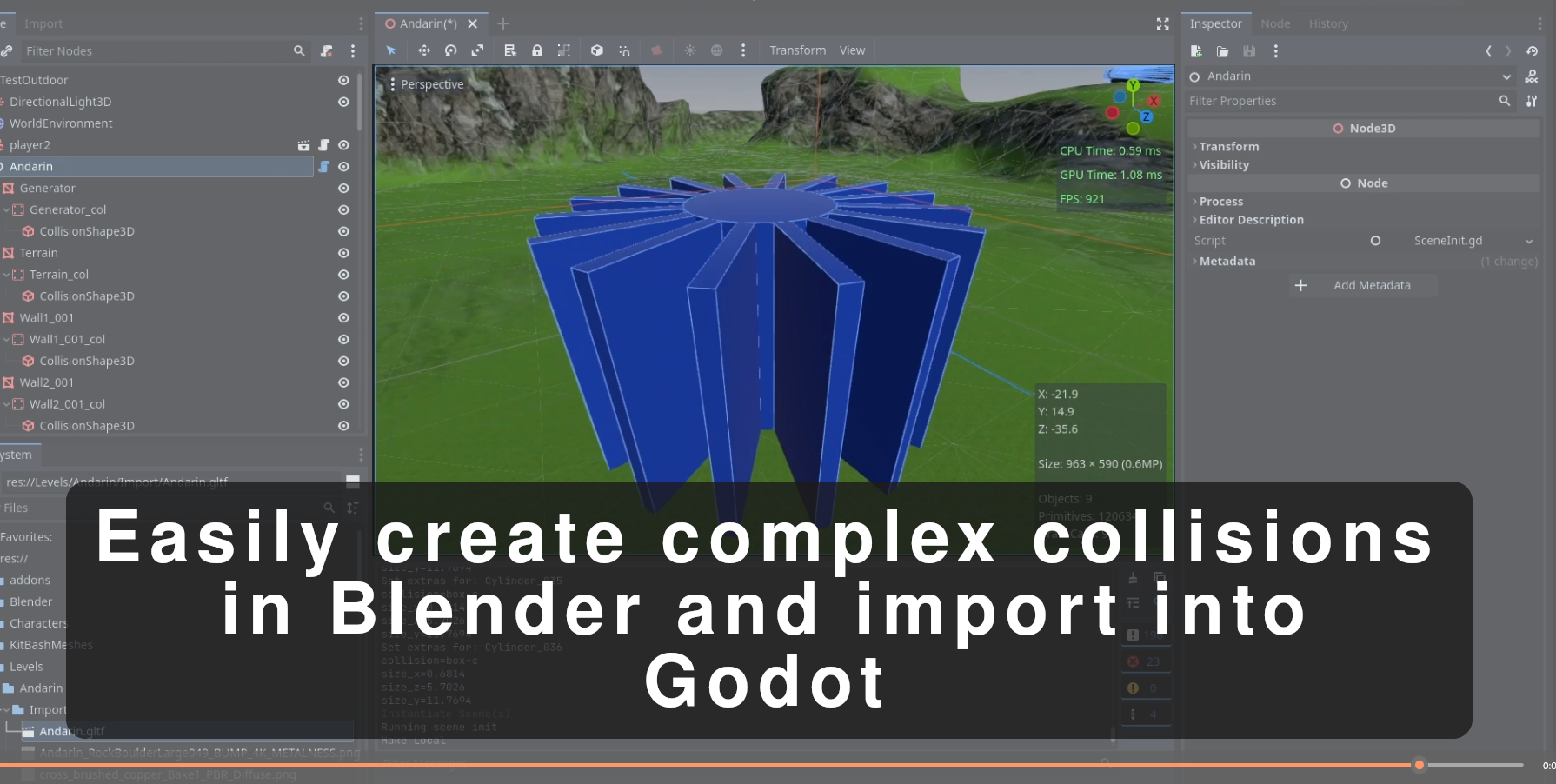1556x784 pixels.
Task: Click the lock selected node icon
Action: point(537,50)
